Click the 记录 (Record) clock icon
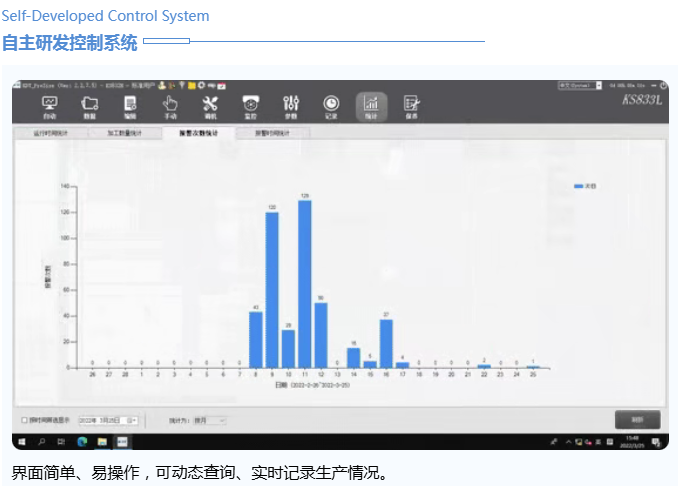The width and height of the screenshot is (678, 486). pos(331,106)
